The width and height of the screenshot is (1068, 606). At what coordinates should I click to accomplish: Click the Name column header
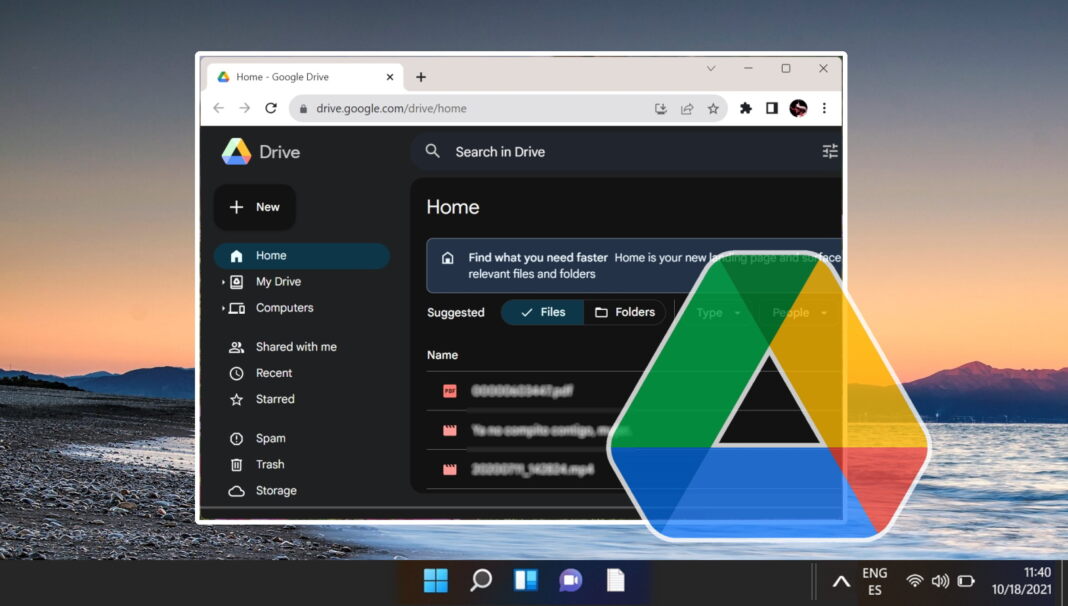(442, 355)
